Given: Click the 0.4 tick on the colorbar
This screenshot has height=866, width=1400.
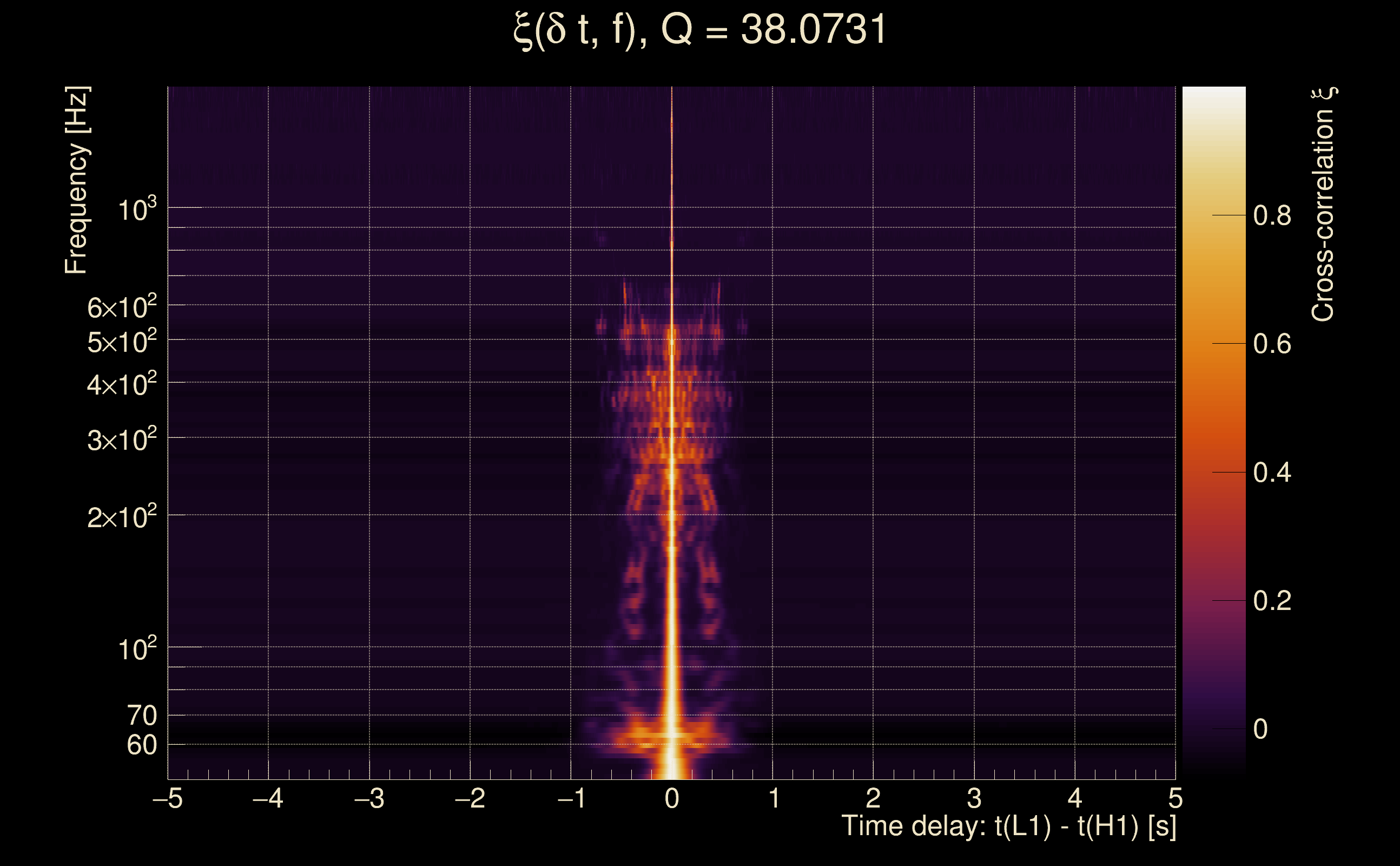Looking at the screenshot, I should (x=1272, y=473).
